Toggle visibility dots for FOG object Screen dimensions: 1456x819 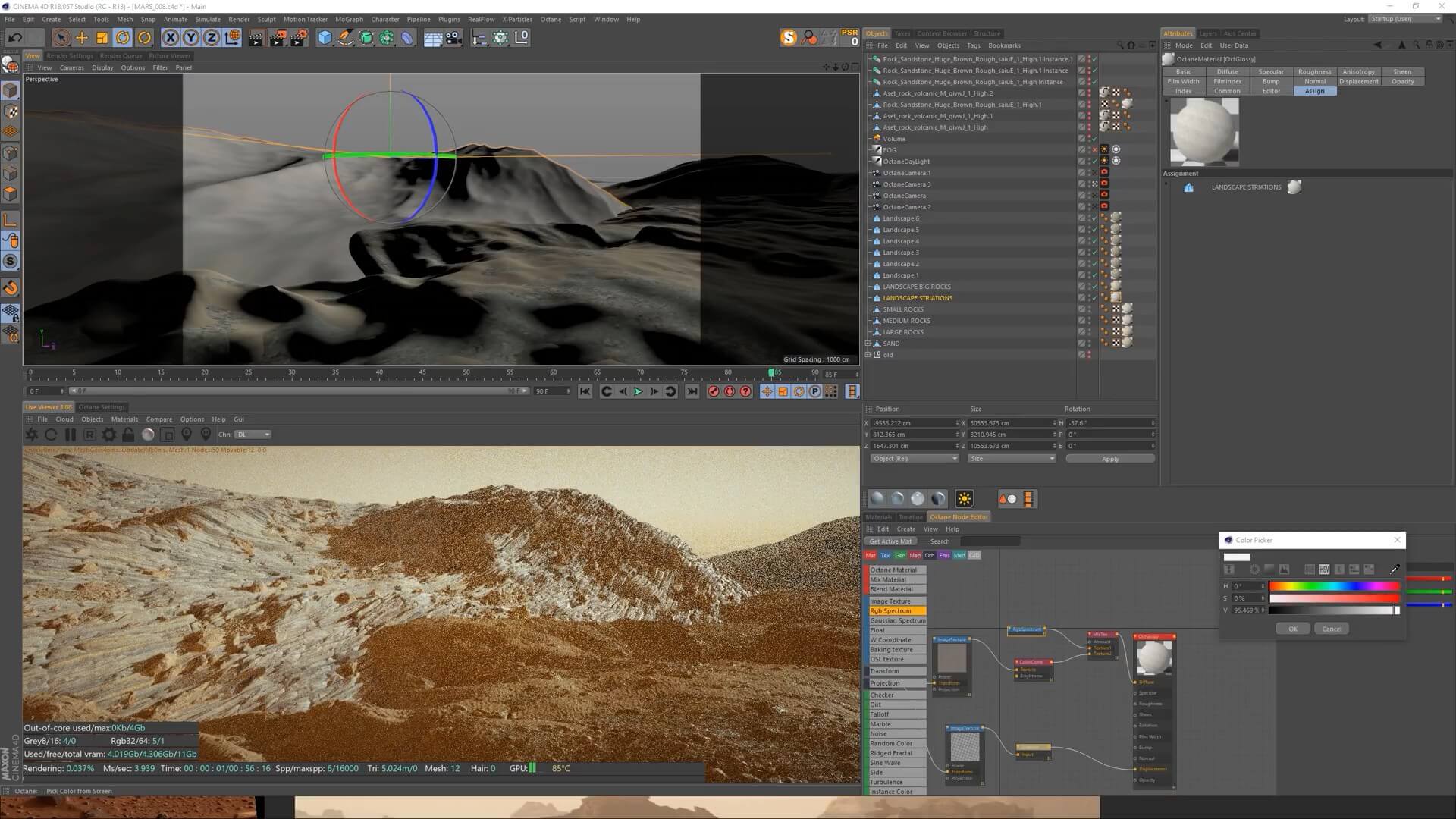[1090, 150]
